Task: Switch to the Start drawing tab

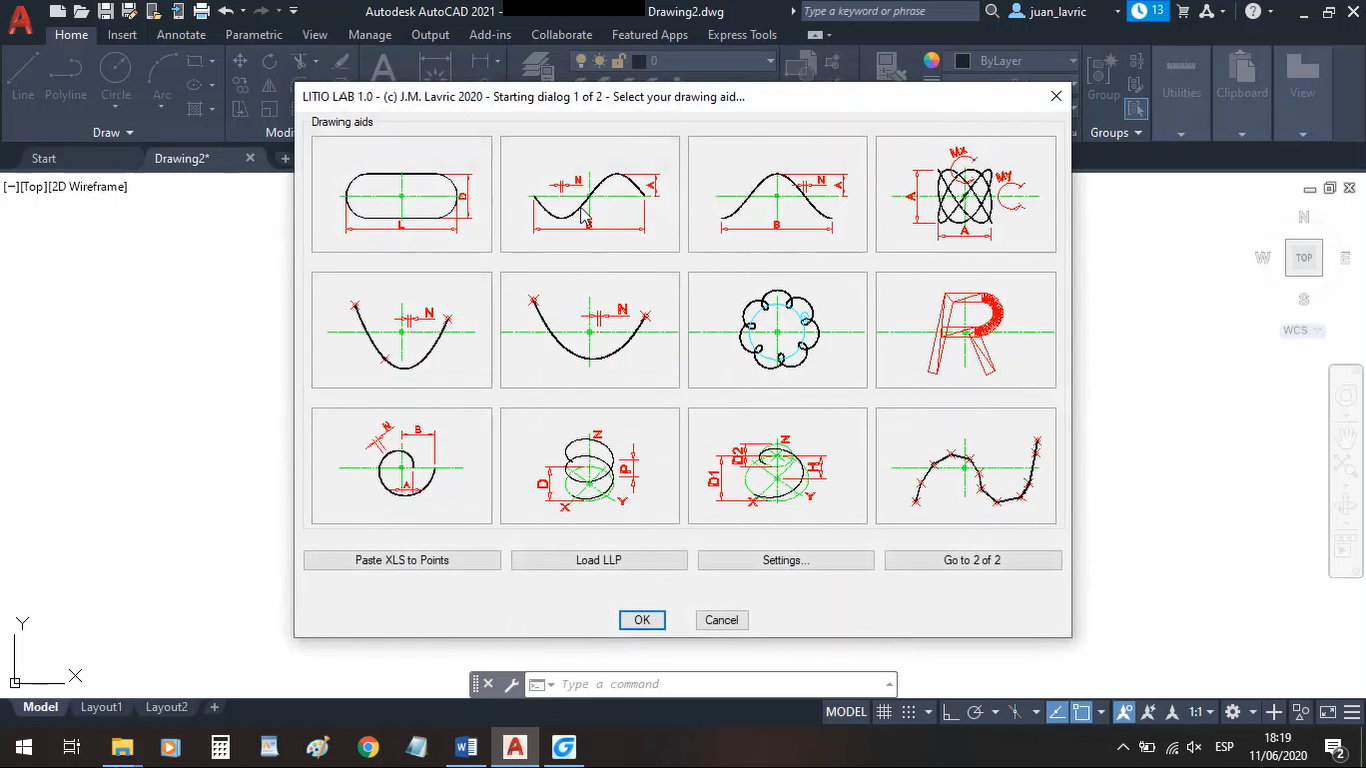Action: 44,158
